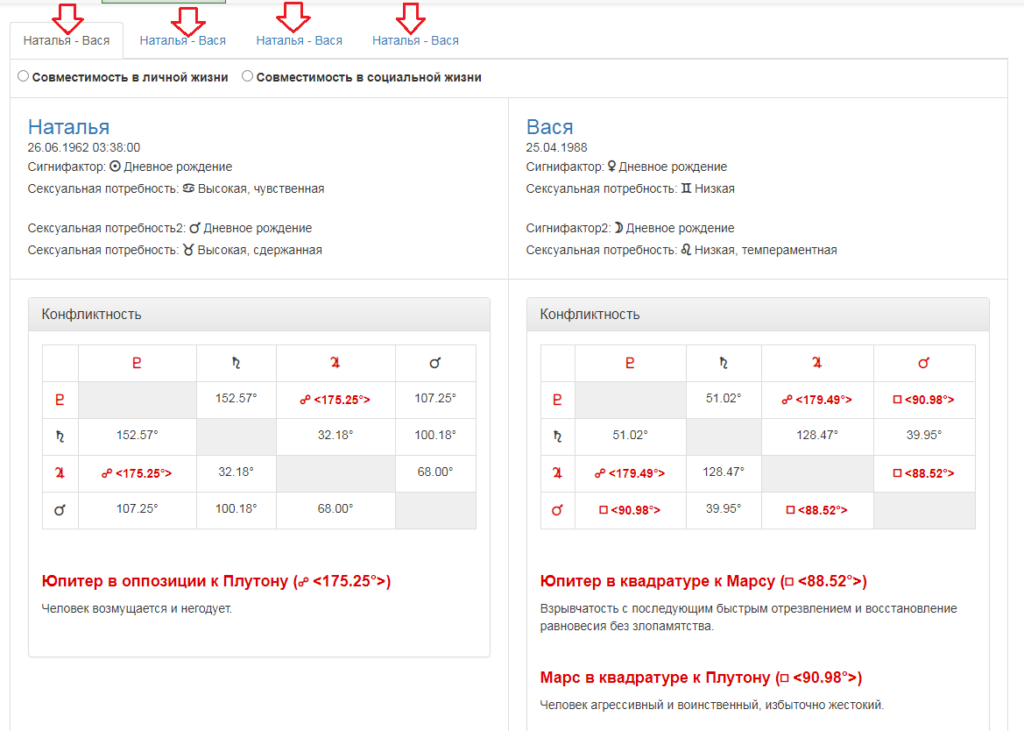The height and width of the screenshot is (731, 1024).
Task: Select the Moon icon next to Сигнификатор2
Action: (622, 228)
